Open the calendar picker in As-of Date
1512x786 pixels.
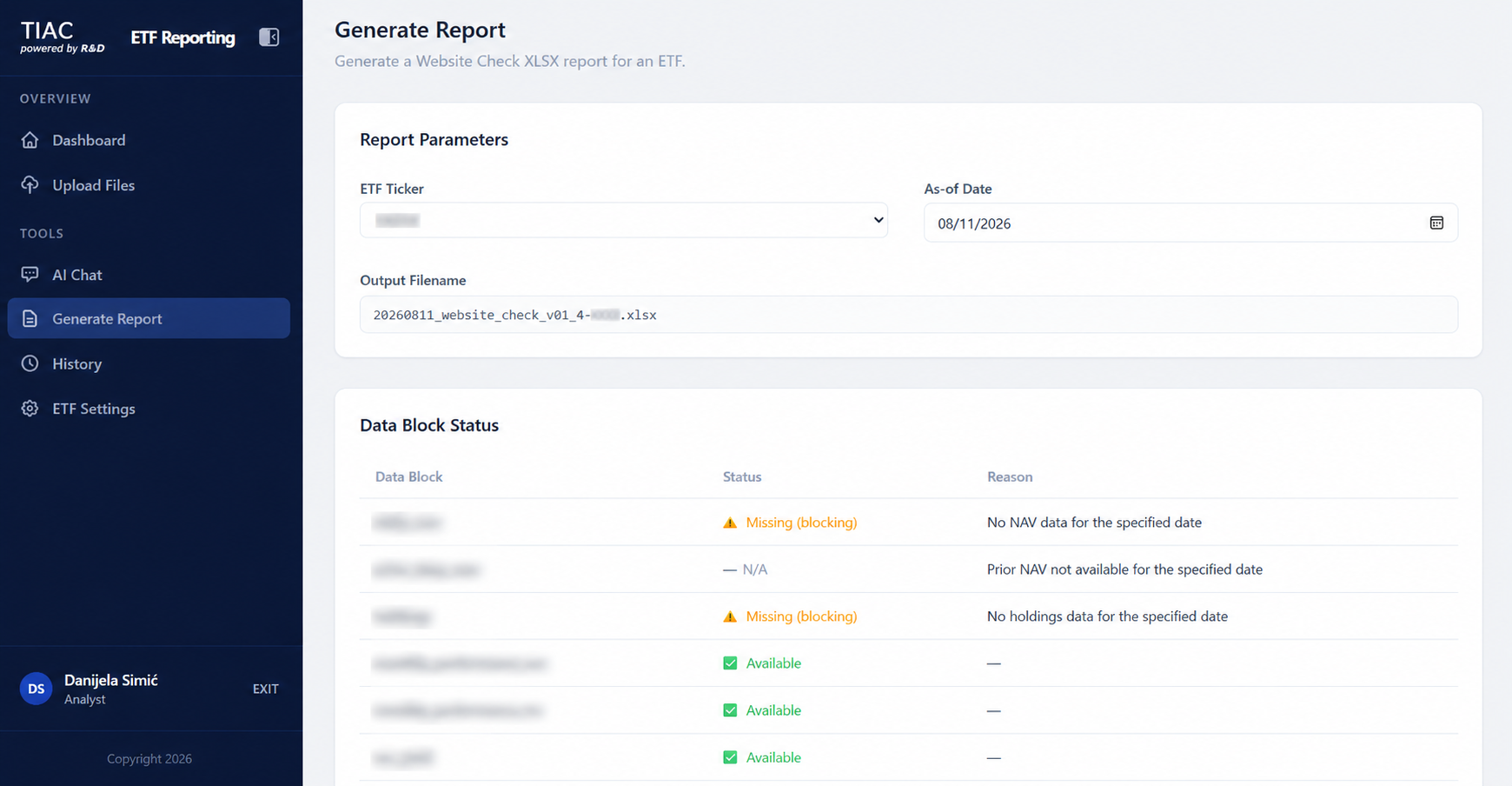(x=1436, y=223)
